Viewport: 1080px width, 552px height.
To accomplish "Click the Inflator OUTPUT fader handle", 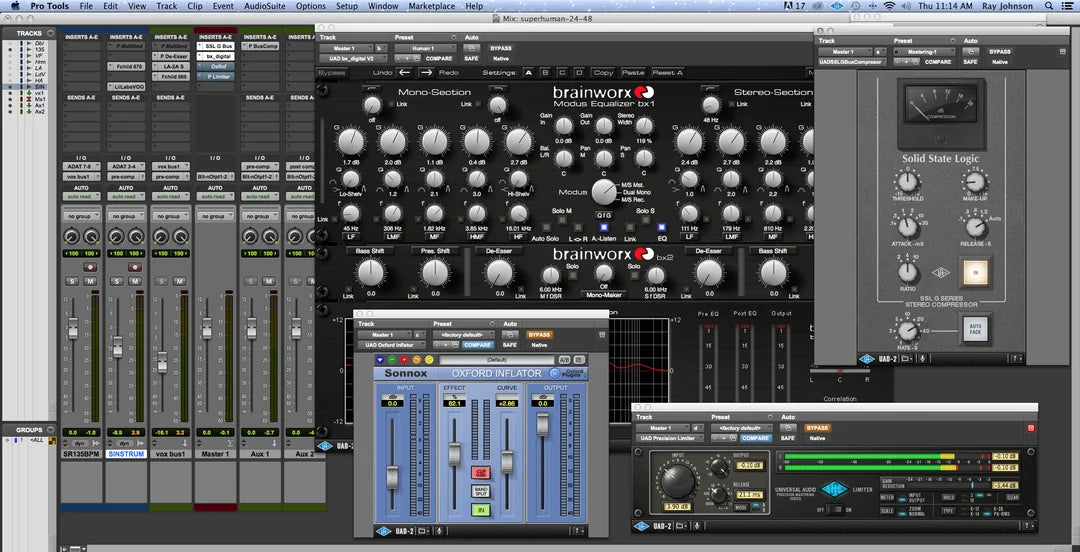I will 543,425.
